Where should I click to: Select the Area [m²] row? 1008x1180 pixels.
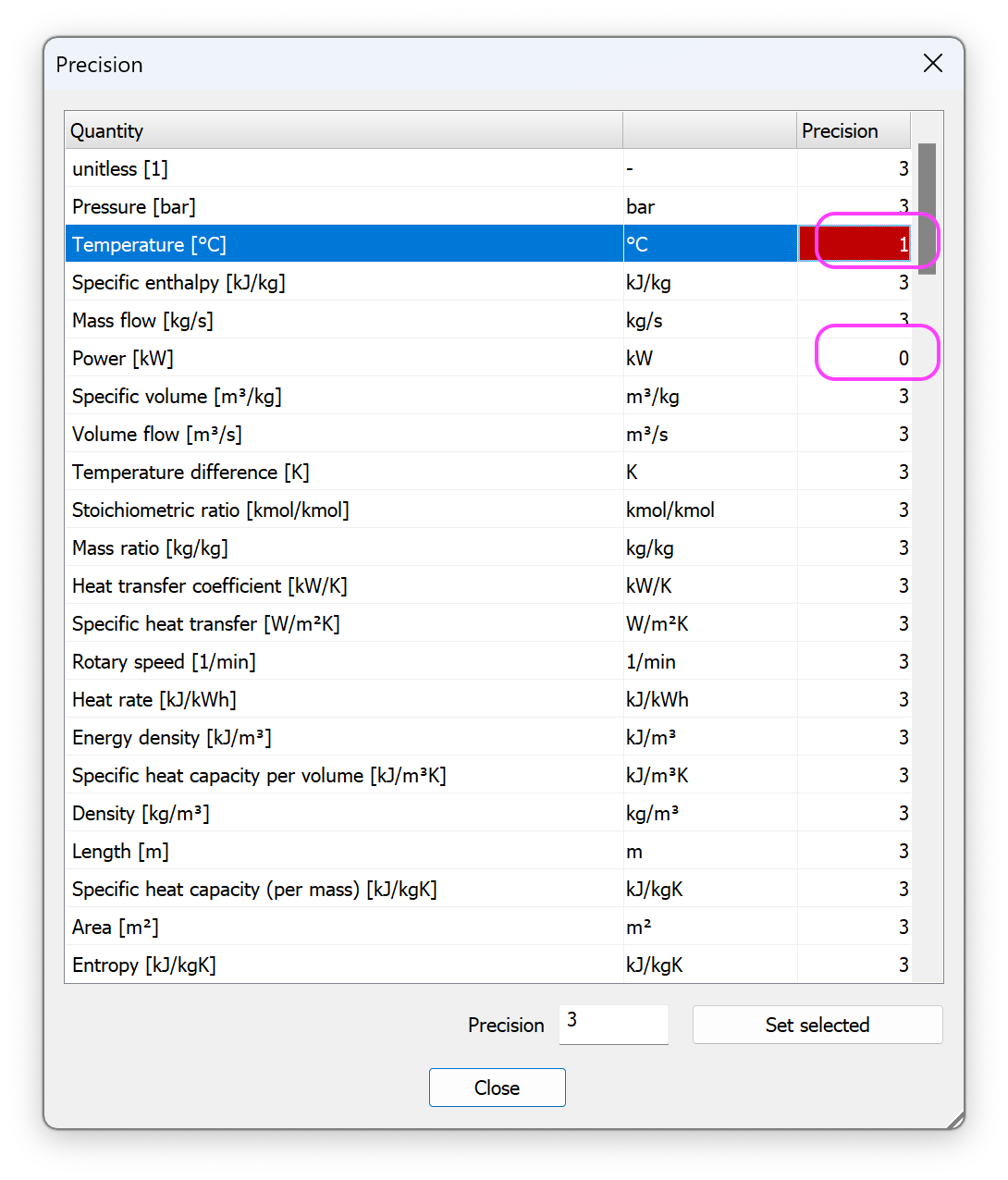(488, 927)
